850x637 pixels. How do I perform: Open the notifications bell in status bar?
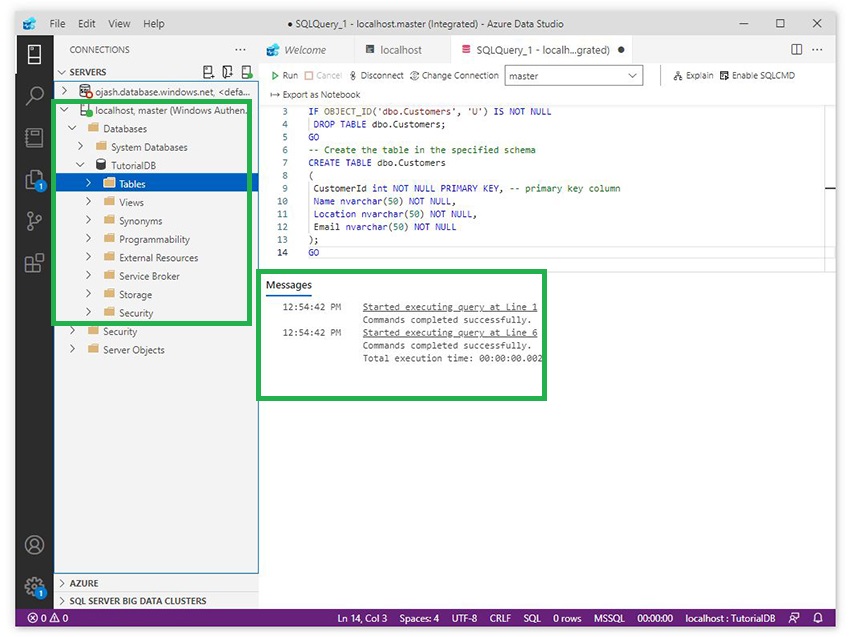[818, 618]
